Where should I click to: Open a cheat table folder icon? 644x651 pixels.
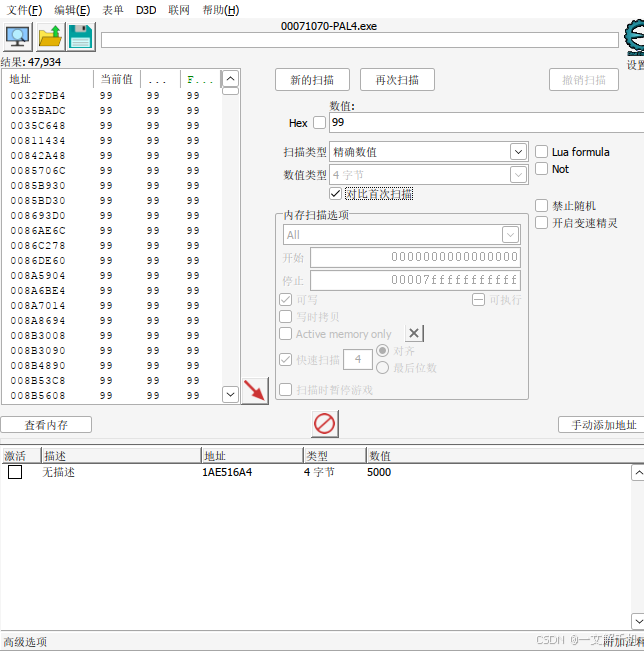(x=49, y=37)
